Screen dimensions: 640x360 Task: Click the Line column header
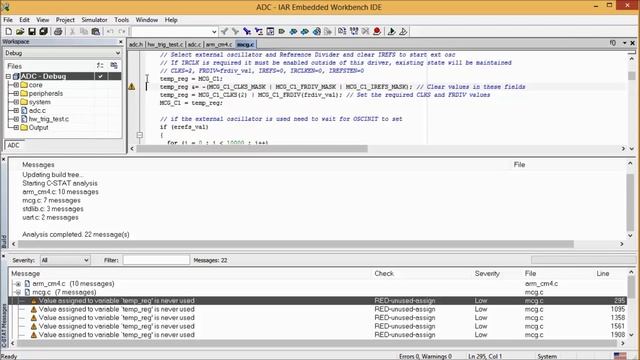pyautogui.click(x=602, y=273)
